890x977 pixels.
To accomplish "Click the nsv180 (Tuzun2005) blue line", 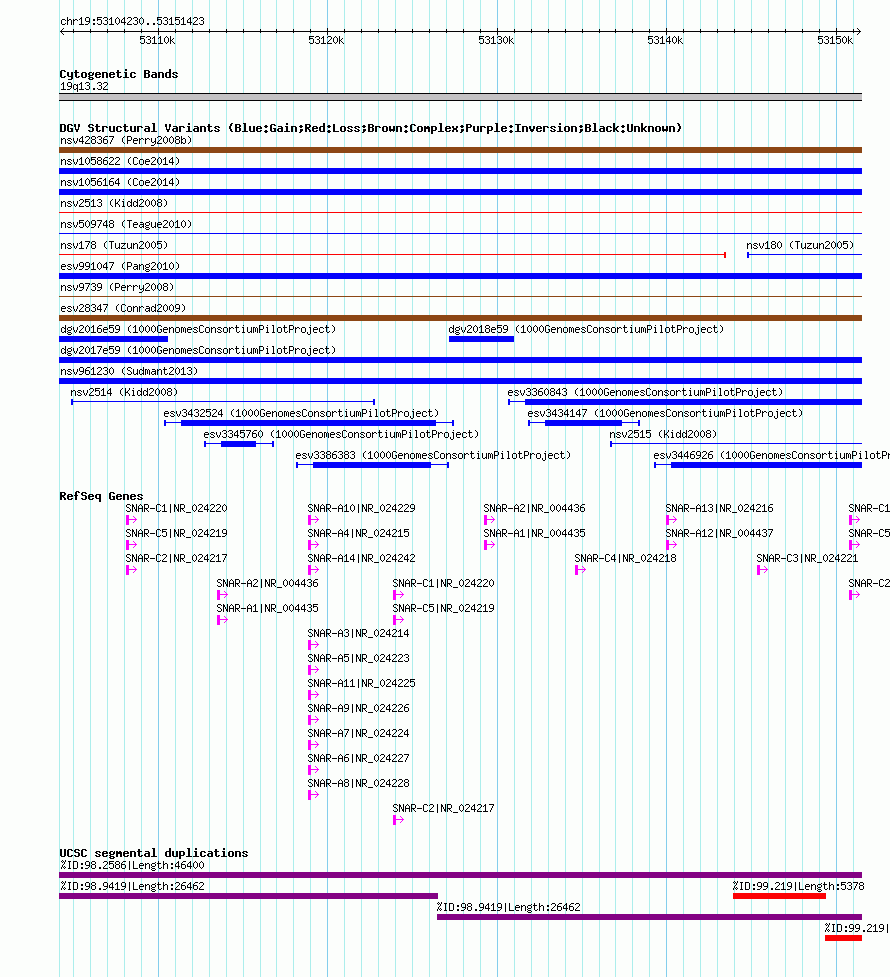I will point(805,254).
